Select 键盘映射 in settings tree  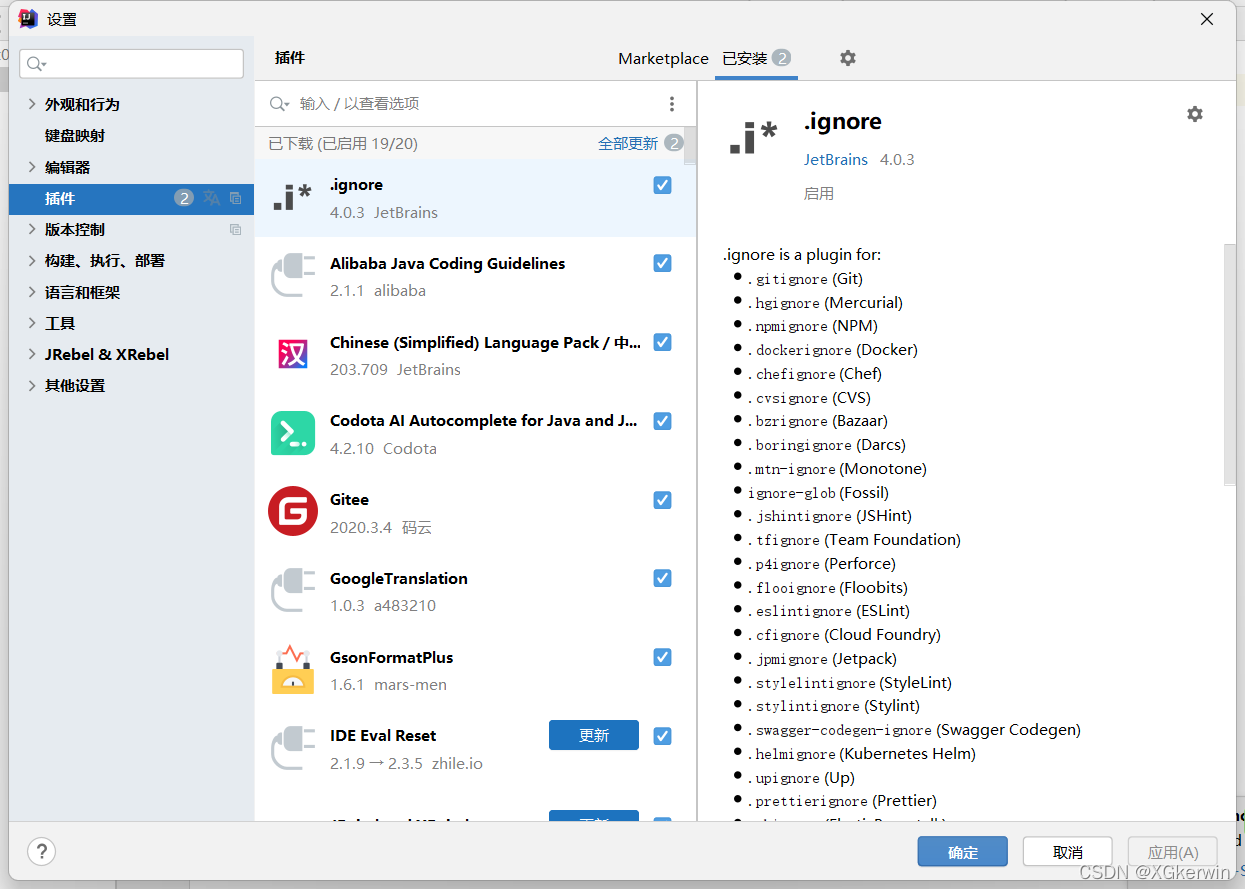point(75,135)
